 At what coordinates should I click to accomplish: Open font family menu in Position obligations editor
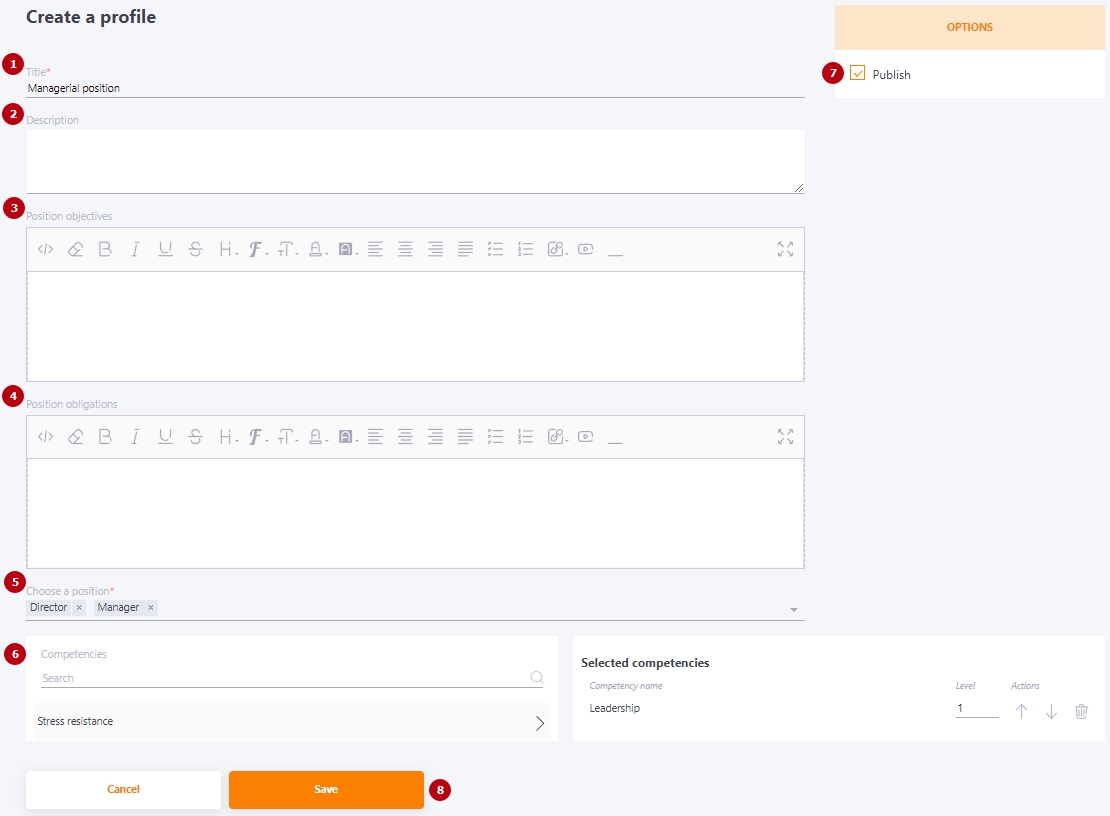pos(258,437)
